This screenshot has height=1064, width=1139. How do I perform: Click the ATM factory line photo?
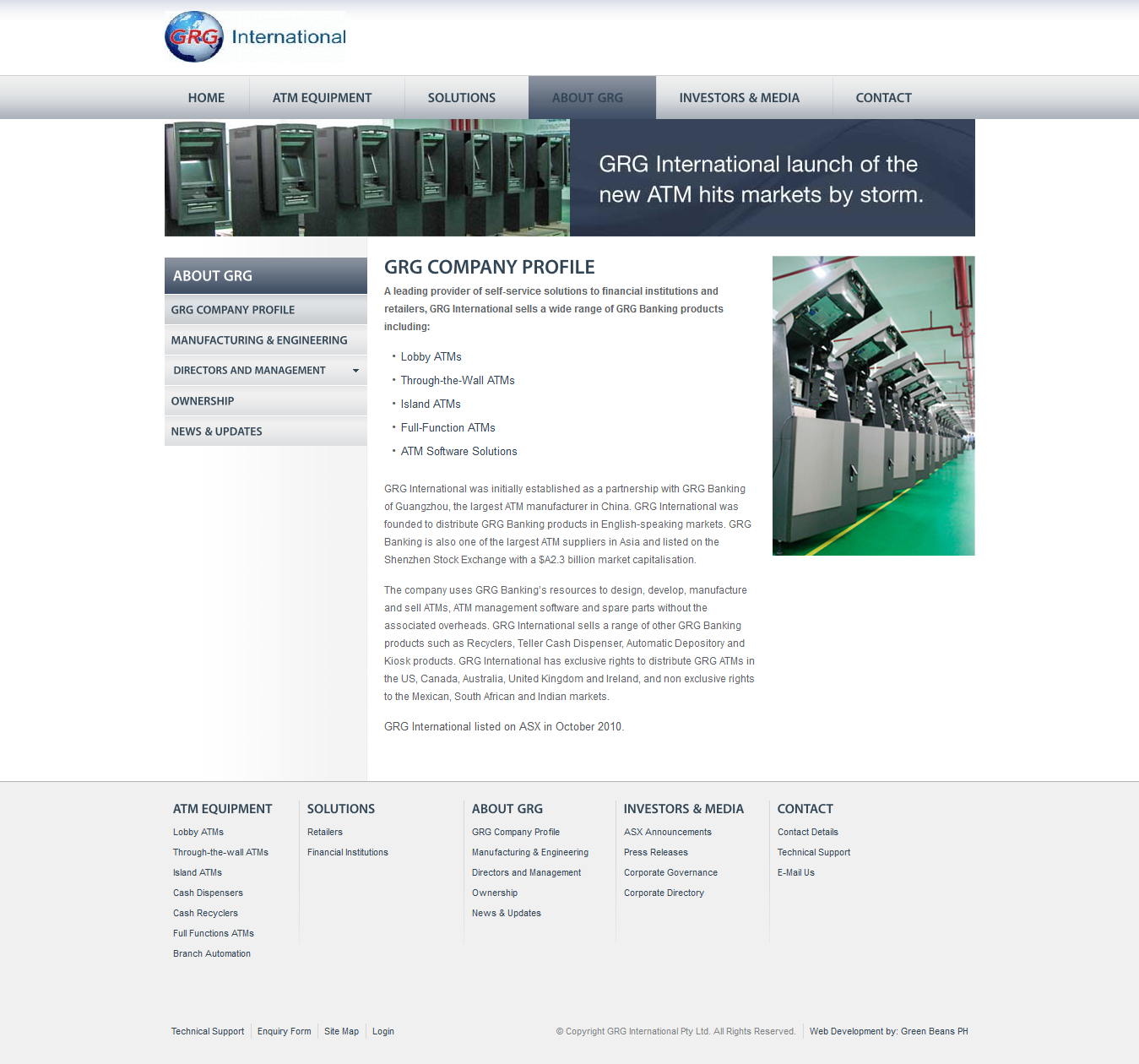[x=873, y=405]
